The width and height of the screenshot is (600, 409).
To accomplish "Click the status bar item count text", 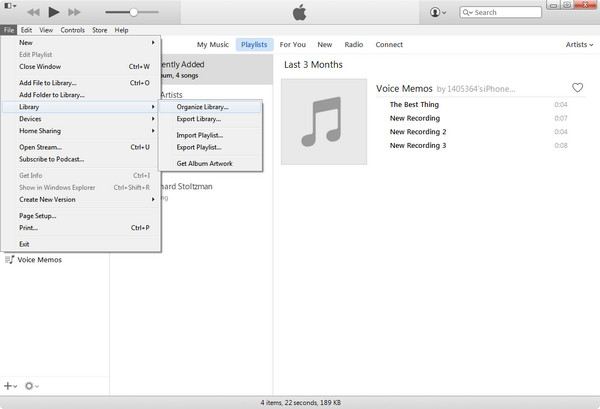I will (300, 403).
